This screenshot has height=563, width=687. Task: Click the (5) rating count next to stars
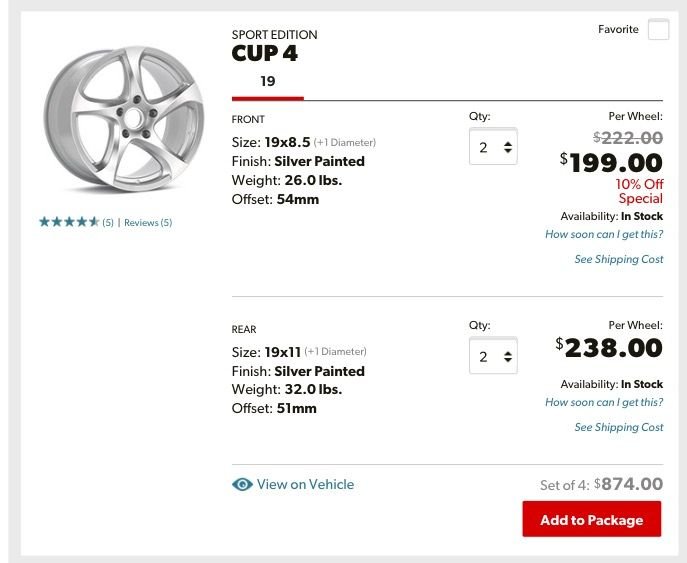point(108,223)
